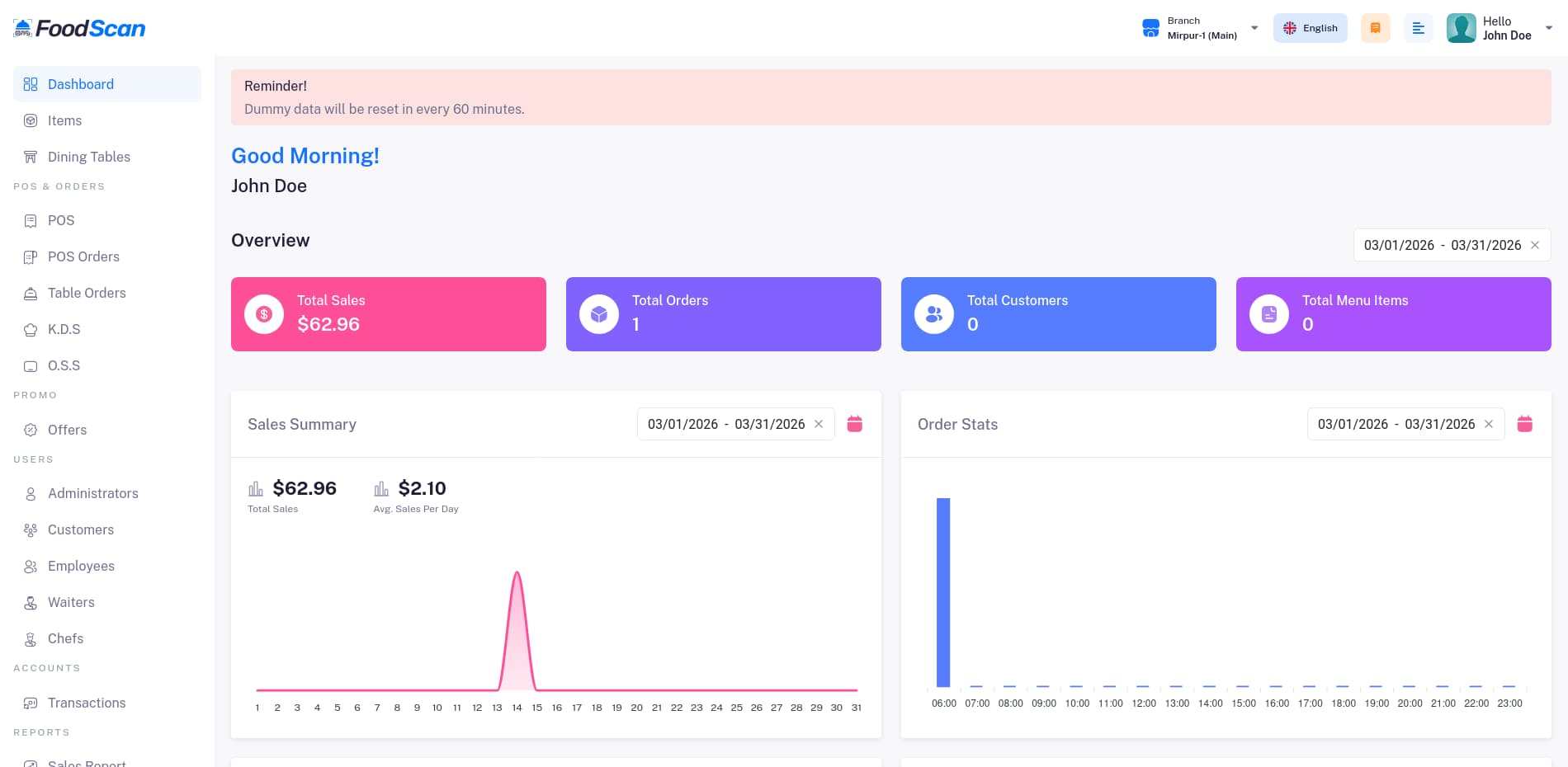The height and width of the screenshot is (767, 1568).
Task: Click the tall 06:00 bar in Order Stats
Action: click(943, 592)
